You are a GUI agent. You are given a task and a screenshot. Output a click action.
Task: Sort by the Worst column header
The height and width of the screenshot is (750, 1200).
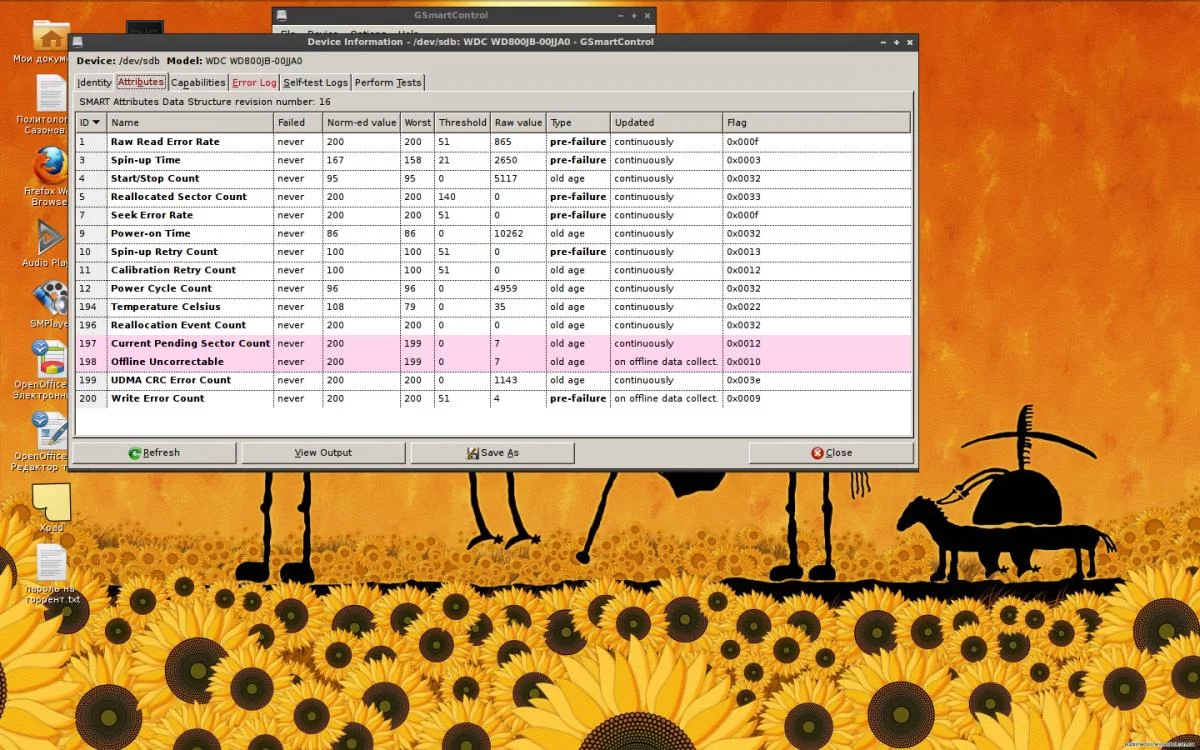[417, 123]
